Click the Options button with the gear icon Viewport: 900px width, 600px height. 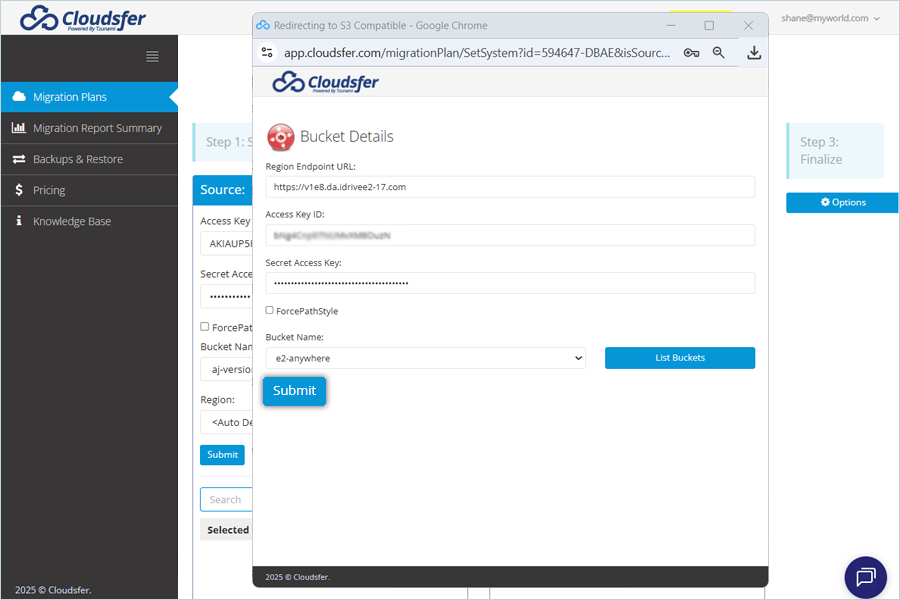[x=842, y=203]
